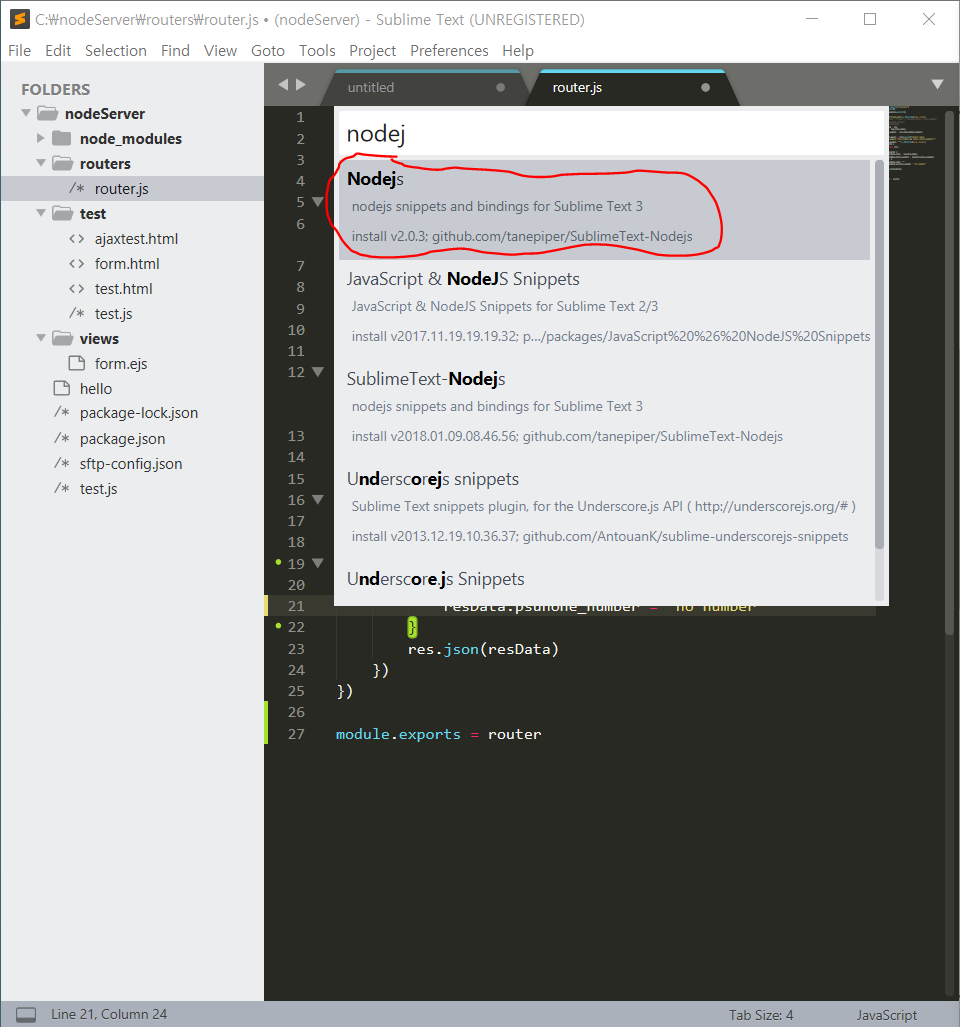Change the JavaScript syntax selector

click(x=887, y=1015)
